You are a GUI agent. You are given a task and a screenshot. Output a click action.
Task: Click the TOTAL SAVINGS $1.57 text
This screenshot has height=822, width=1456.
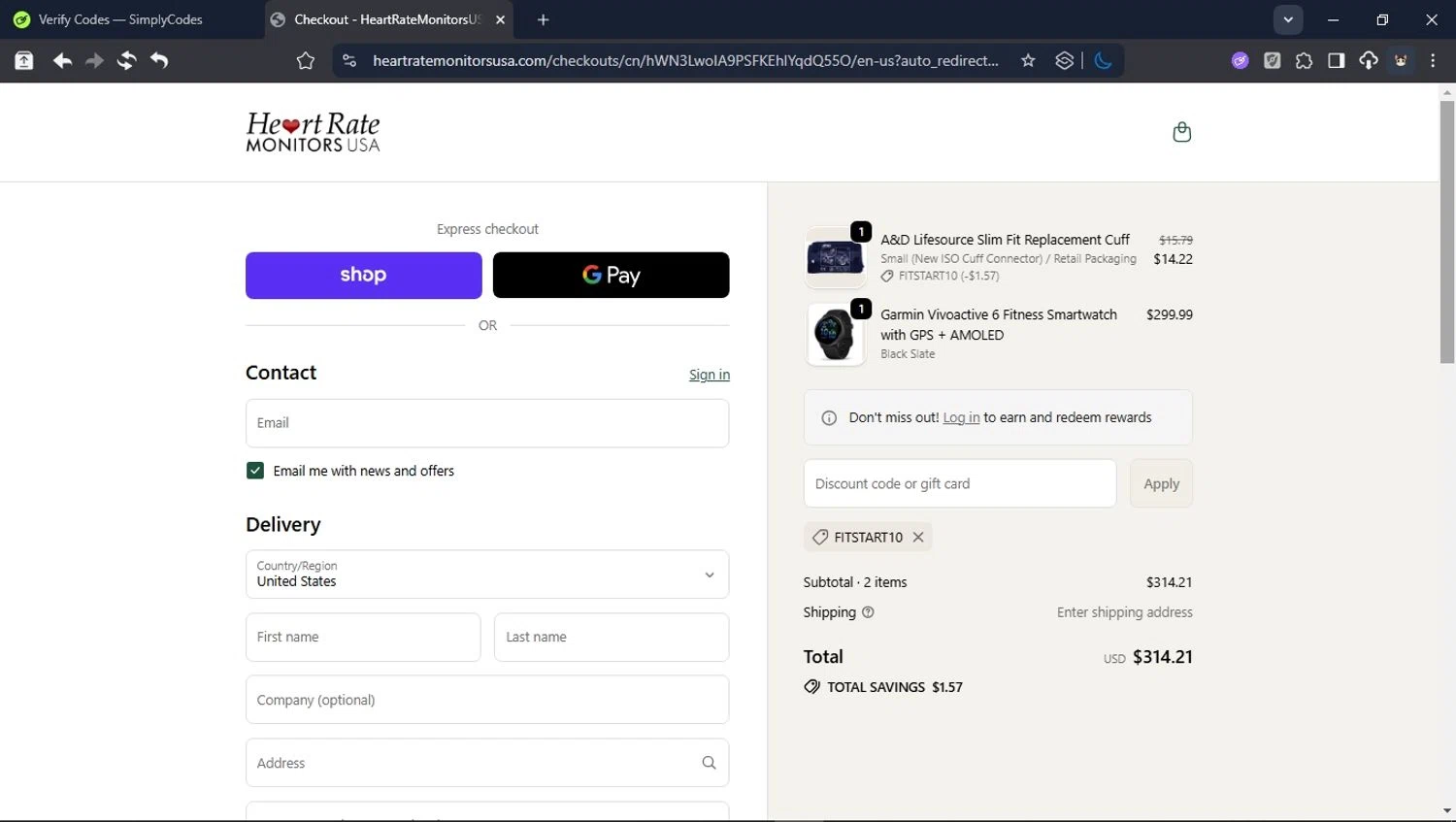coord(895,687)
